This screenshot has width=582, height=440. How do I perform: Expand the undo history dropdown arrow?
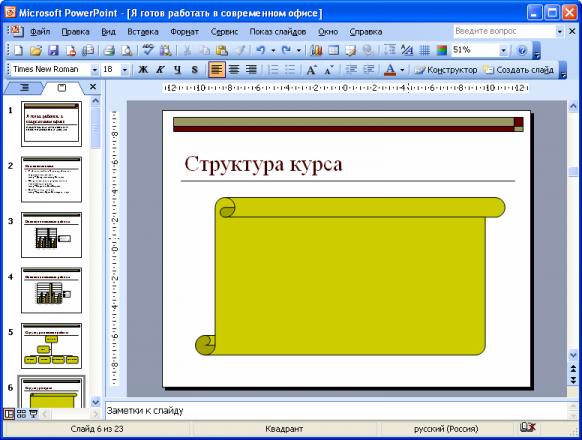[273, 50]
